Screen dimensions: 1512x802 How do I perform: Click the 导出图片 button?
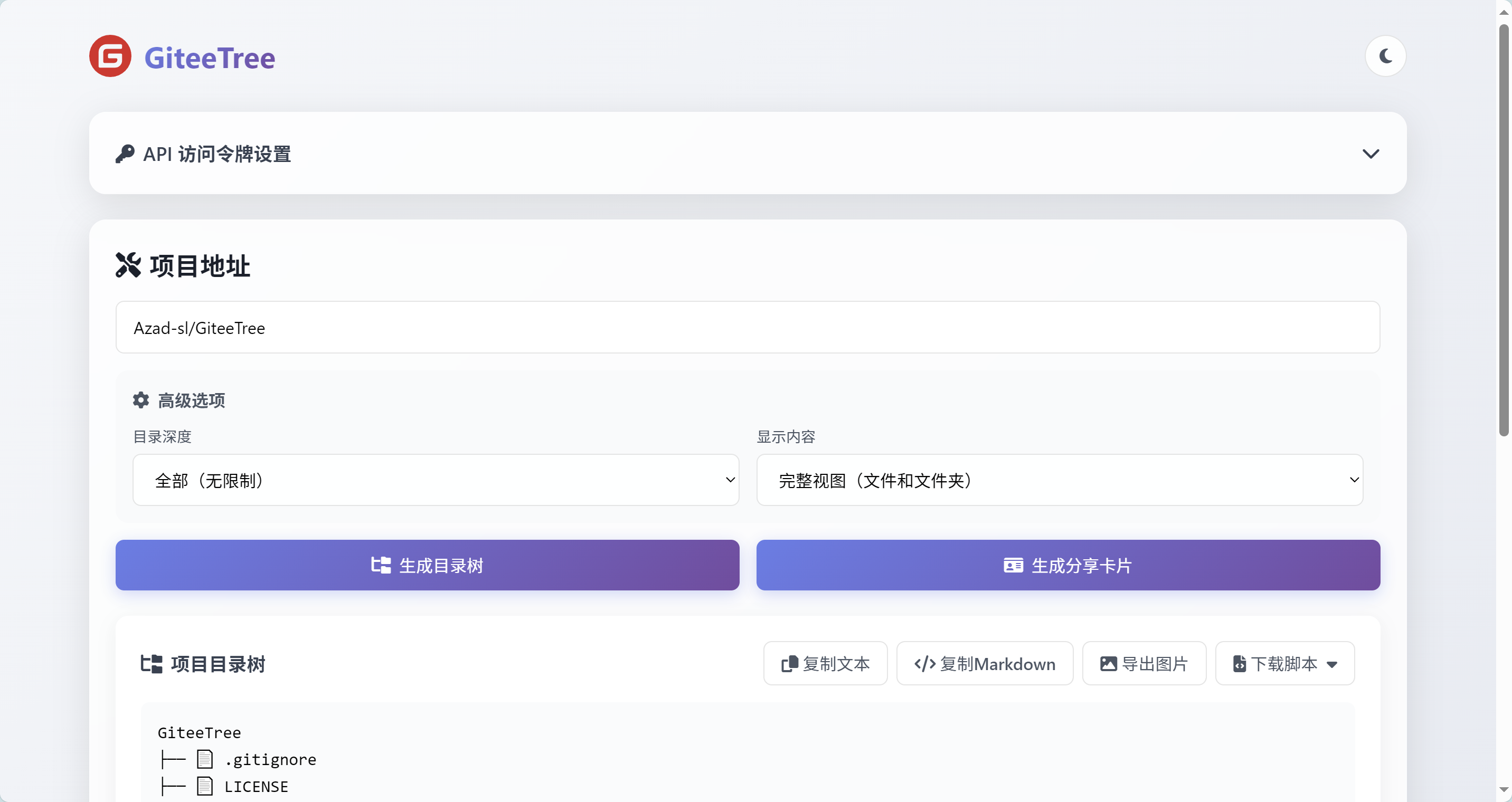(x=1144, y=664)
